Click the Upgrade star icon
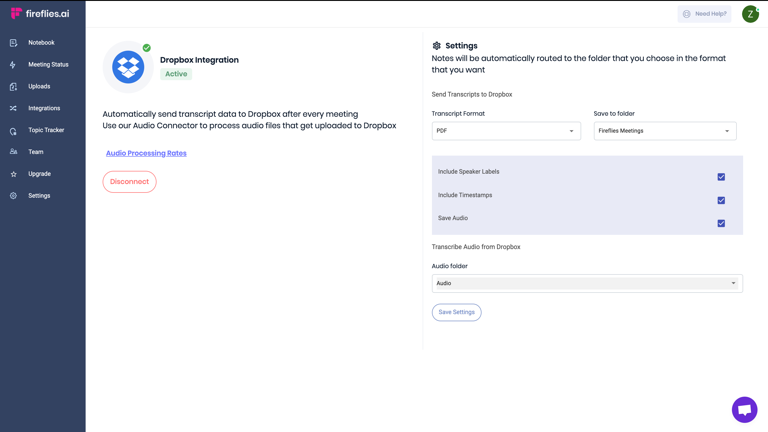The height and width of the screenshot is (432, 768). (x=13, y=174)
